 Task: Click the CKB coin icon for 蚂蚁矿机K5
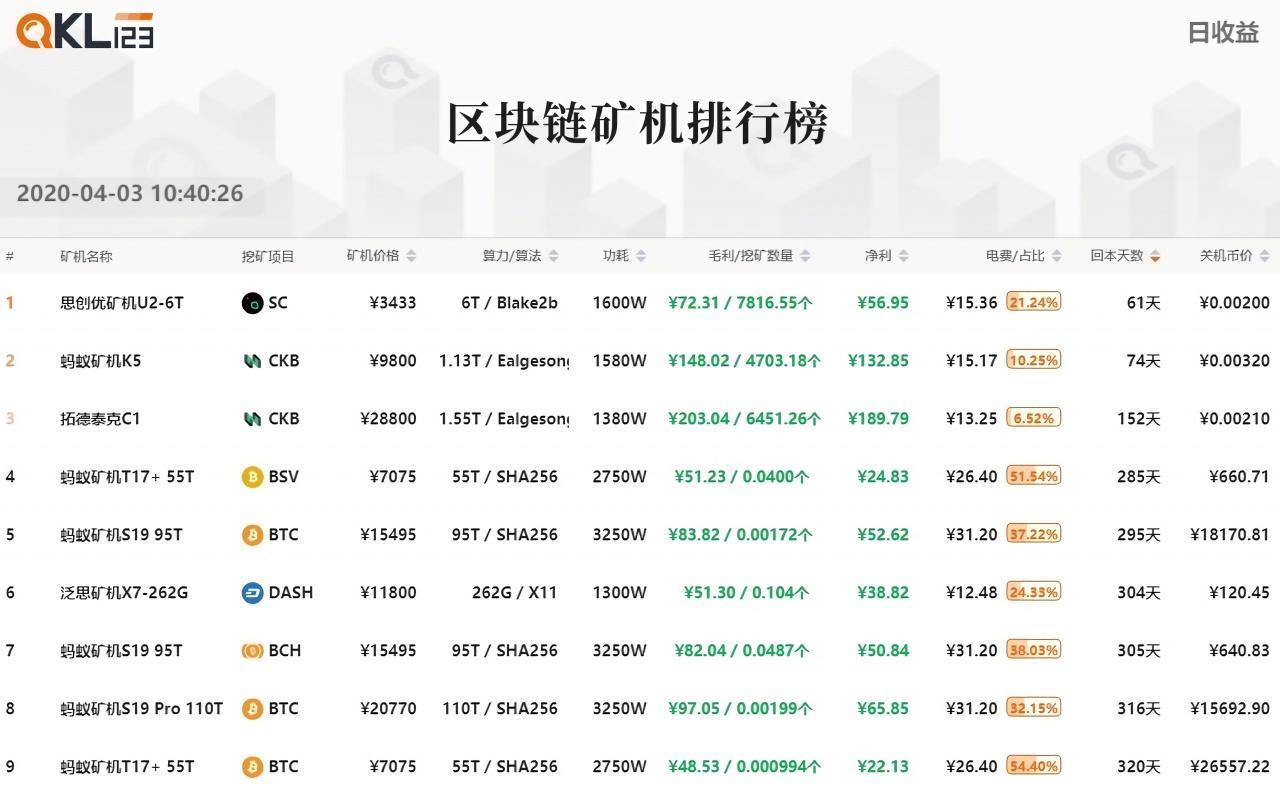point(252,361)
